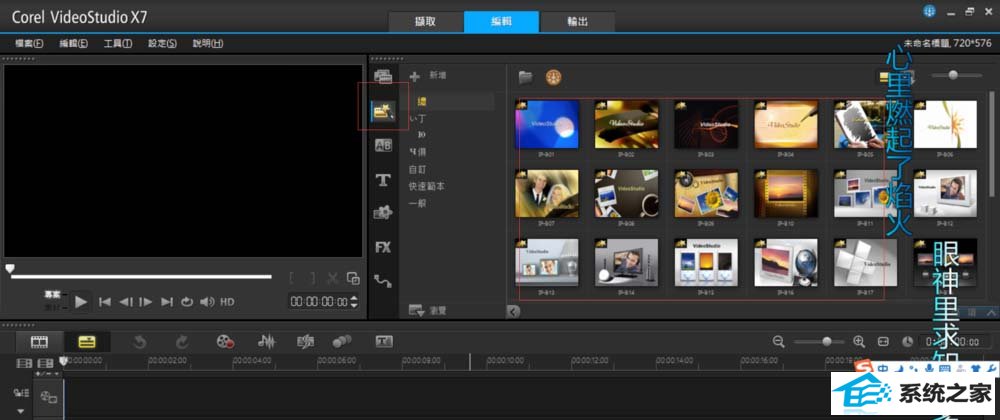The width and height of the screenshot is (1000, 420).
Task: Open the add/remove chapter point dropdown
Action: click(x=47, y=372)
